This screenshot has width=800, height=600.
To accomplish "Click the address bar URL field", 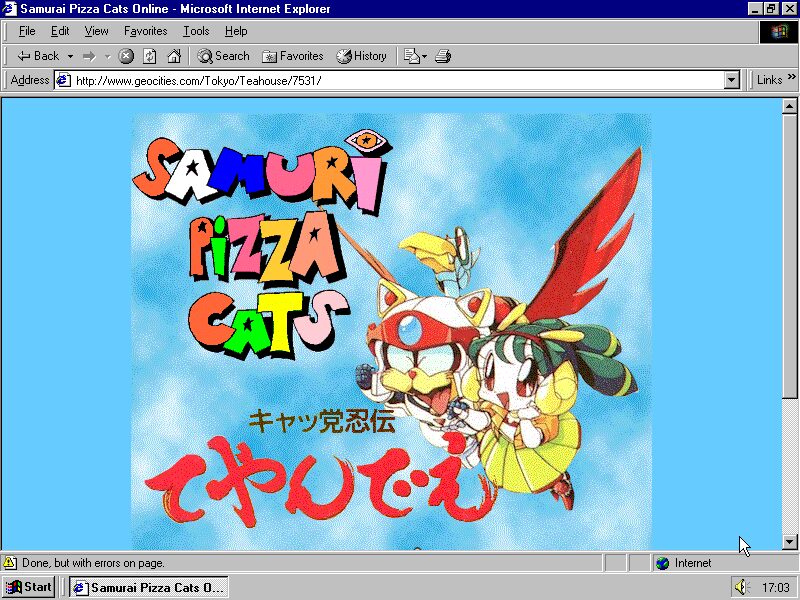I will [398, 81].
